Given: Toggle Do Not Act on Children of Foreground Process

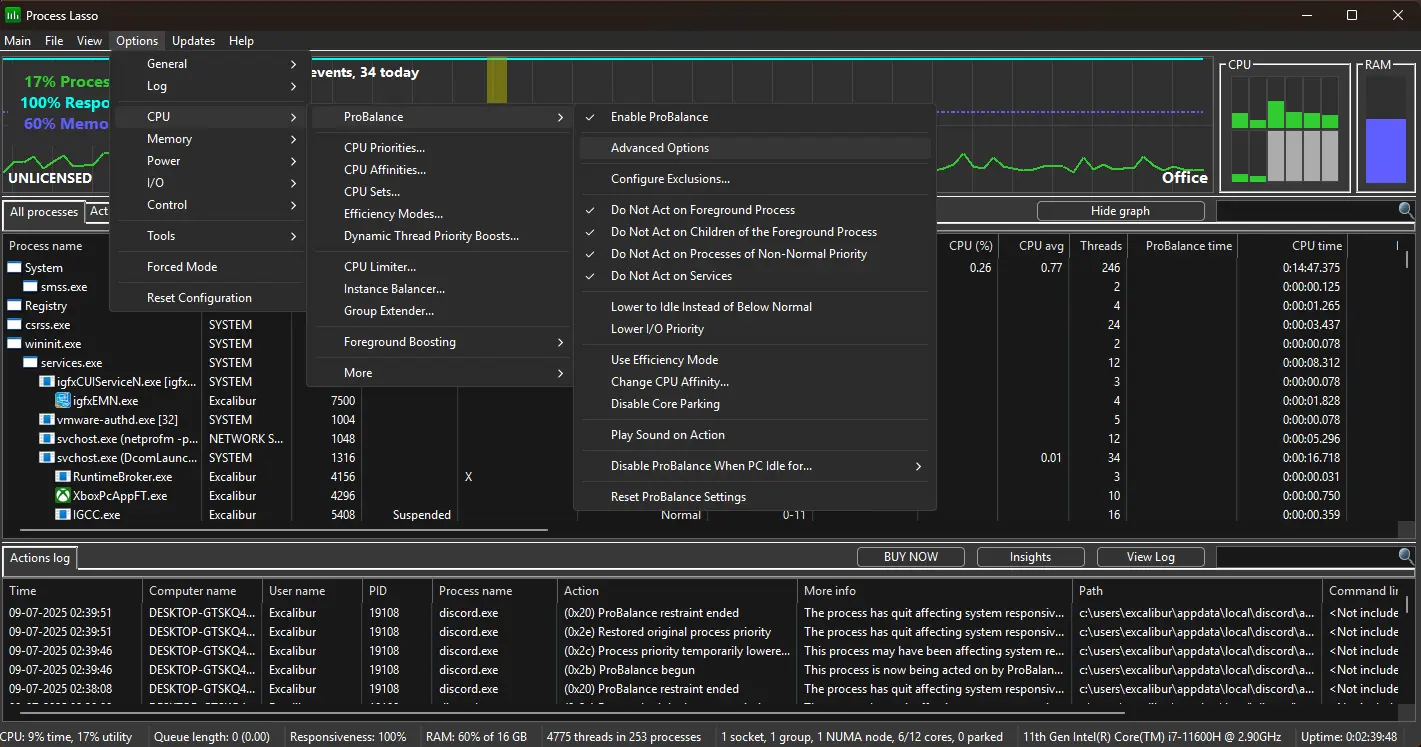Looking at the screenshot, I should pos(755,232).
